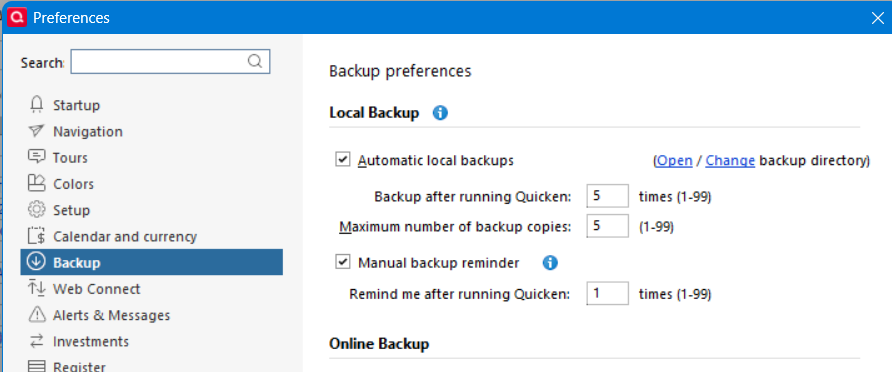Click the Navigation paper-plane icon
The image size is (892, 372).
[36, 131]
